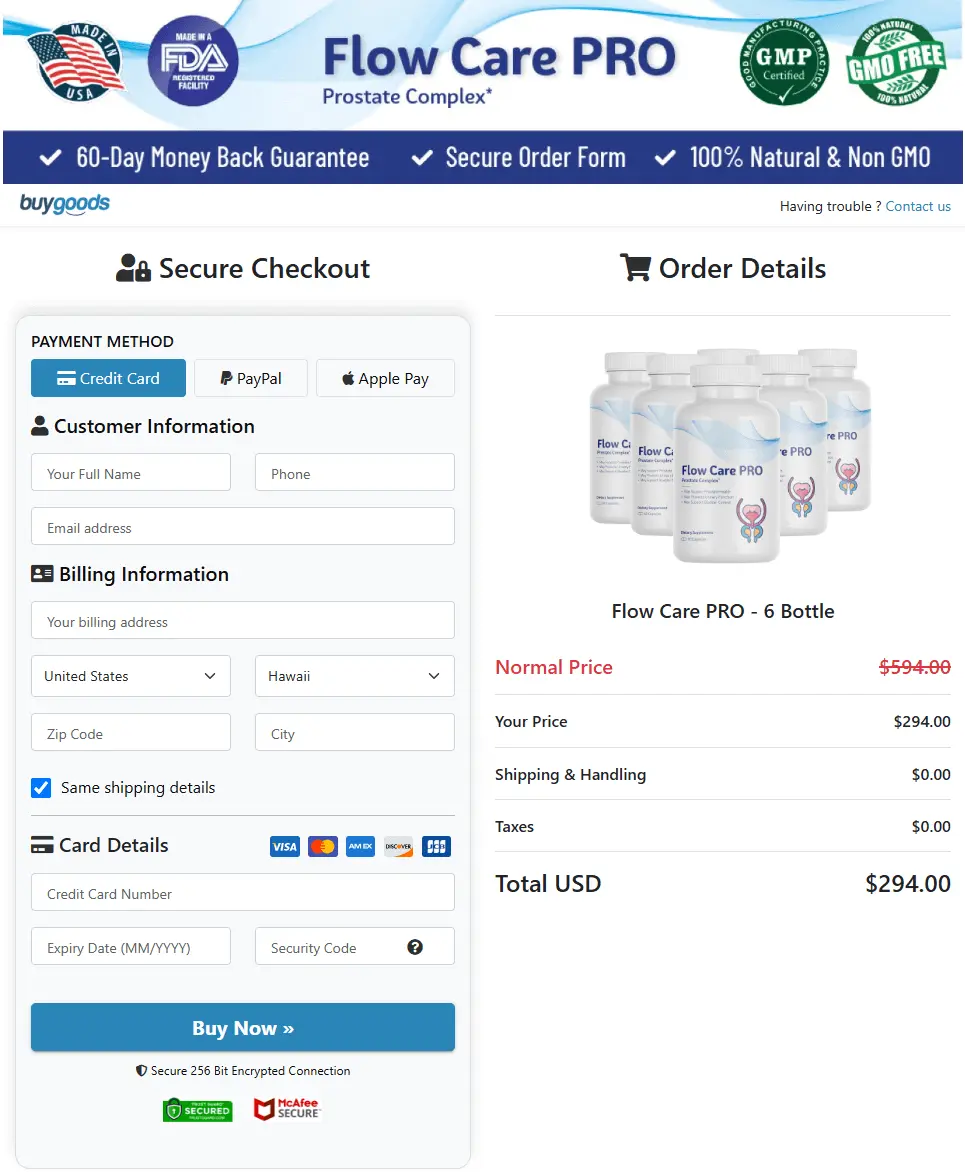Image resolution: width=965 pixels, height=1173 pixels.
Task: Select the Mastercard payment icon
Action: coord(322,846)
